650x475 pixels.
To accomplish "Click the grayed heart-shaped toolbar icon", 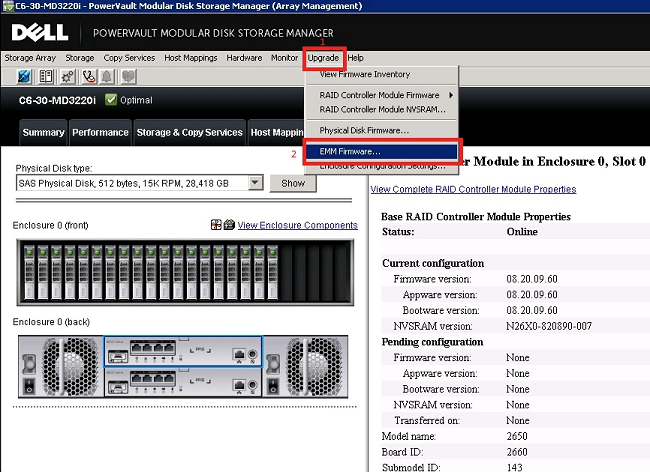I will 128,76.
